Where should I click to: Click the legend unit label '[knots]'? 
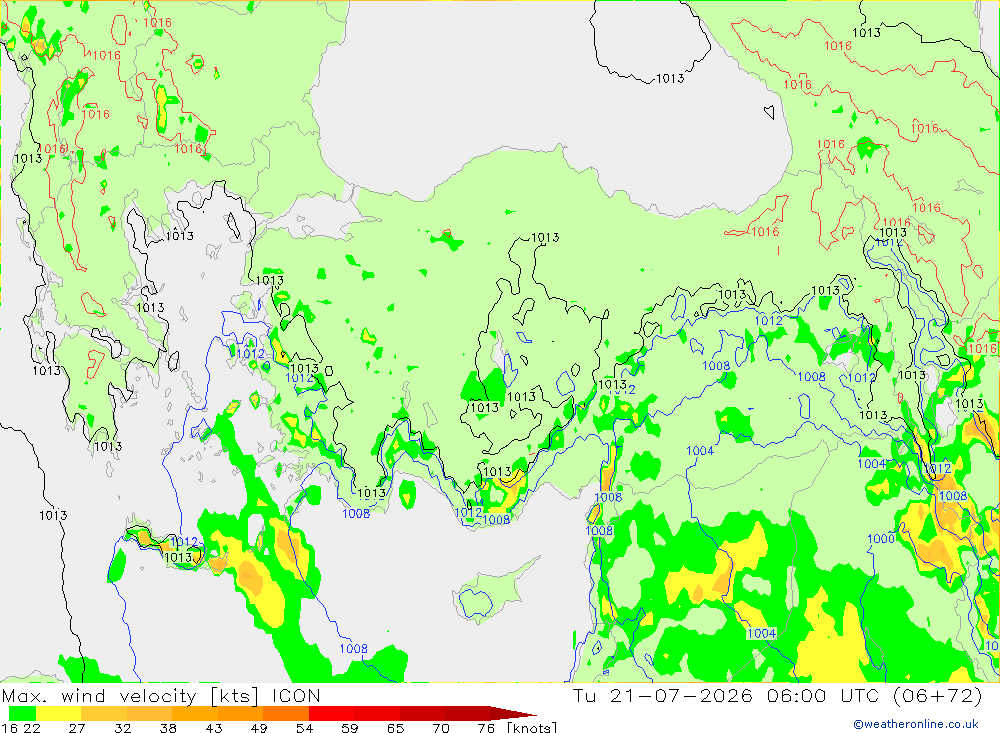point(531,728)
